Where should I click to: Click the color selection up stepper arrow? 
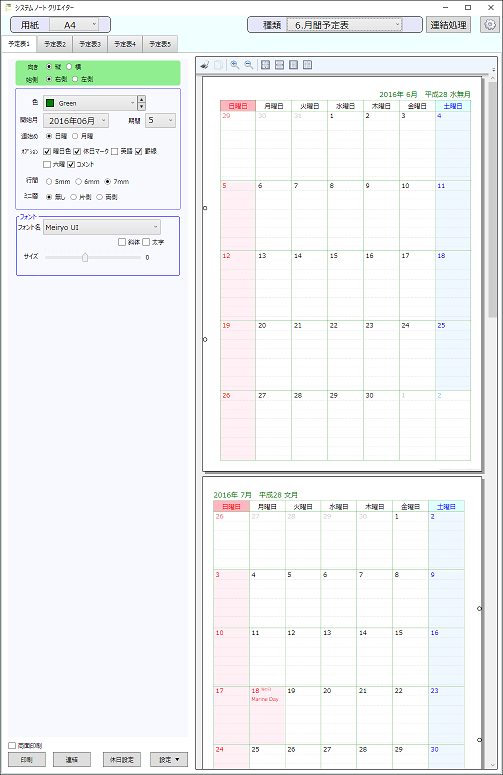tap(142, 99)
